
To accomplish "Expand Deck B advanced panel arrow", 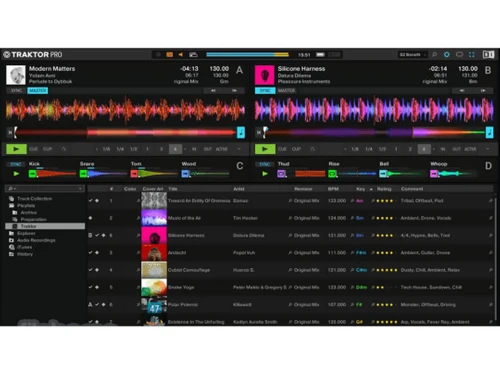I will click(488, 149).
